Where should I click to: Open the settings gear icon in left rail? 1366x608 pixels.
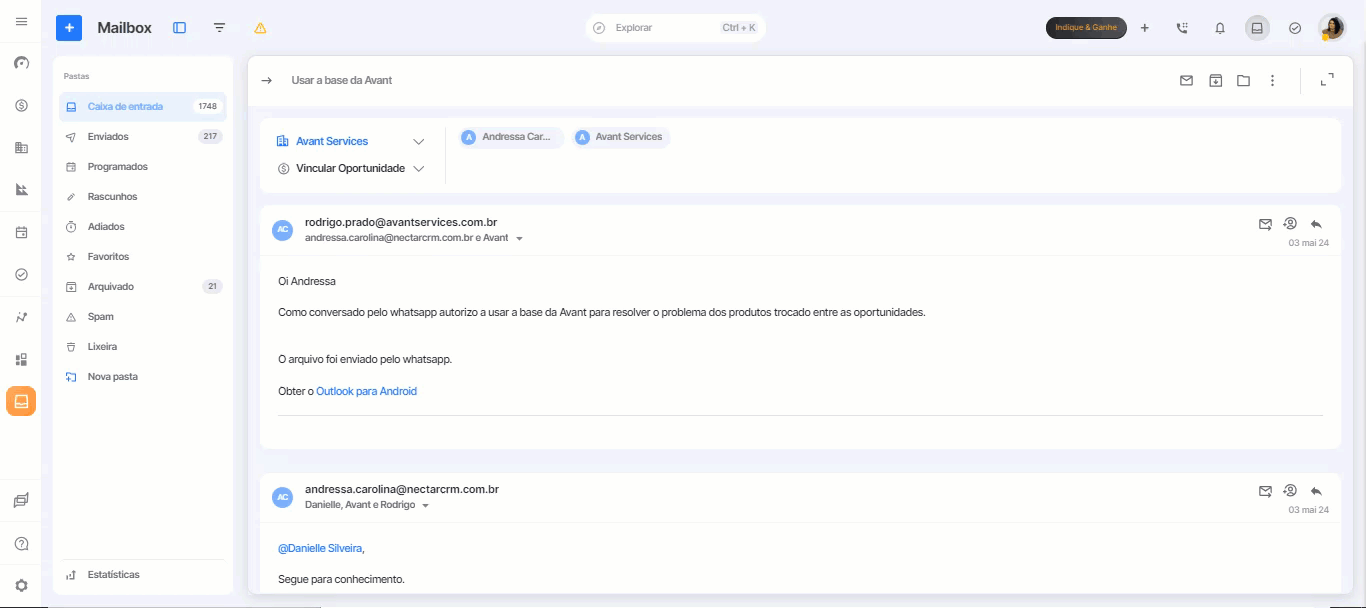click(21, 586)
